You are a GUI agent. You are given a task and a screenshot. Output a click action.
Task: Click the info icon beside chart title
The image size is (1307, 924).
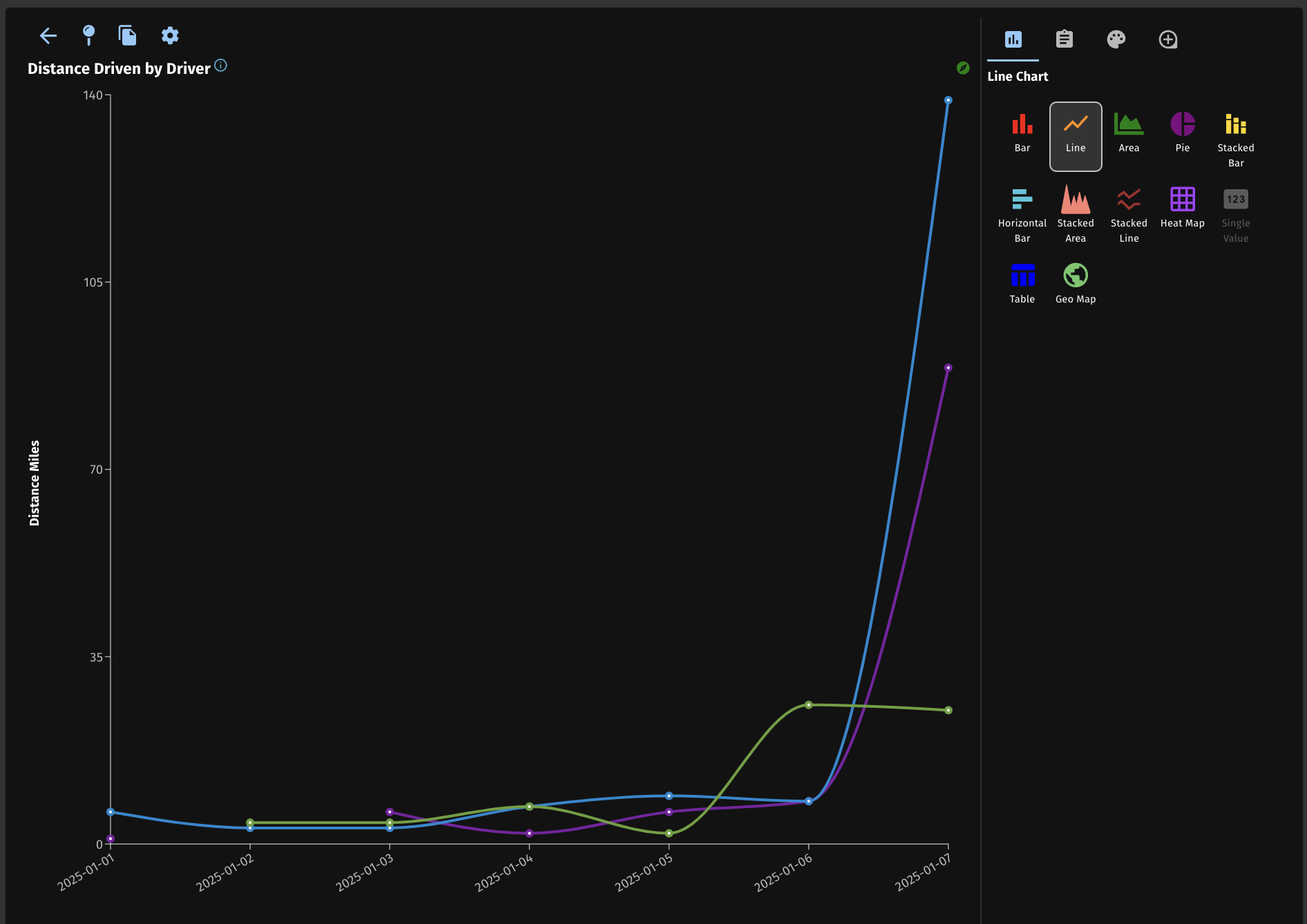click(220, 66)
